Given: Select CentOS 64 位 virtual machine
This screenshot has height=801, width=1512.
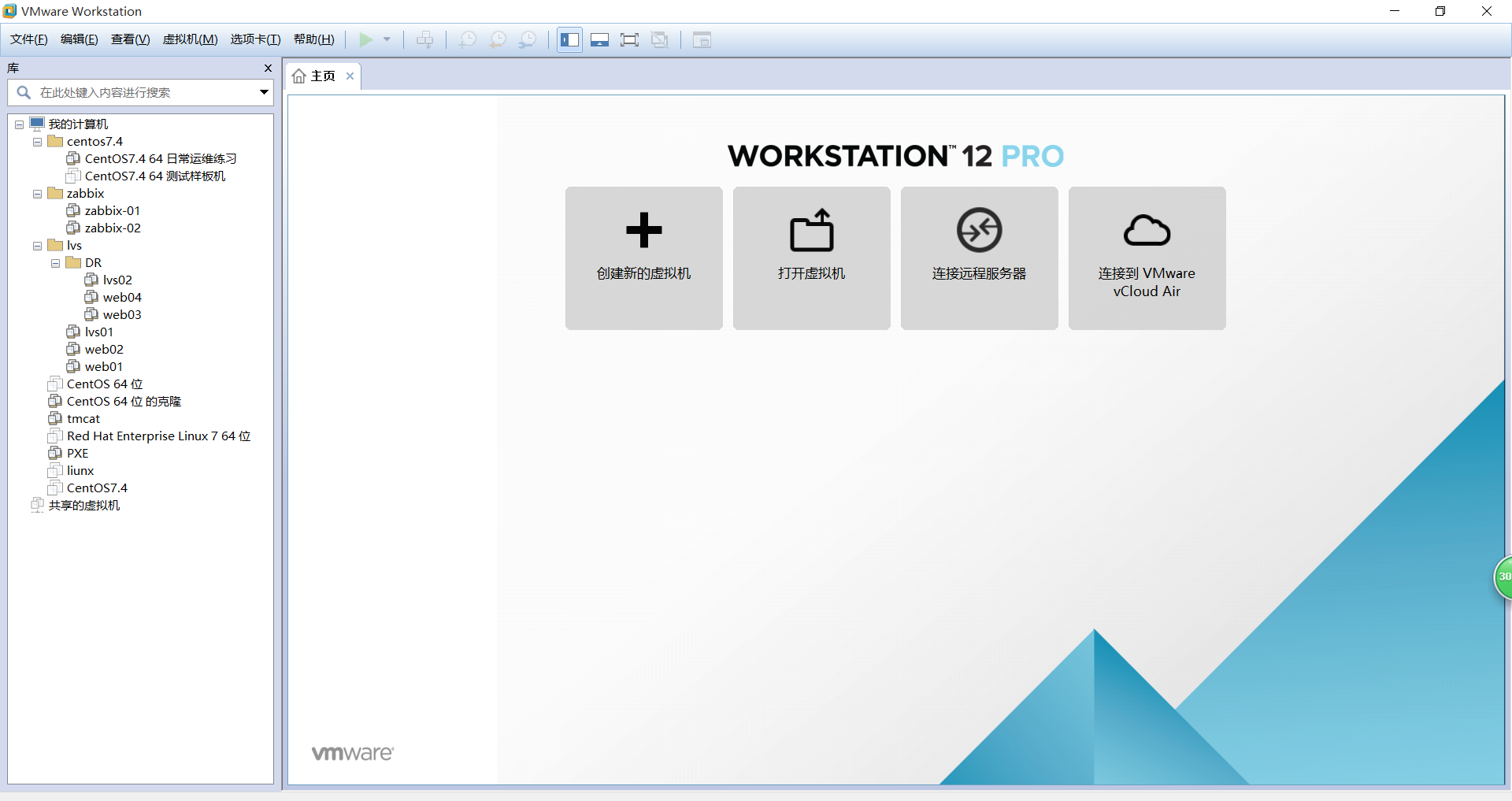Looking at the screenshot, I should pos(105,384).
